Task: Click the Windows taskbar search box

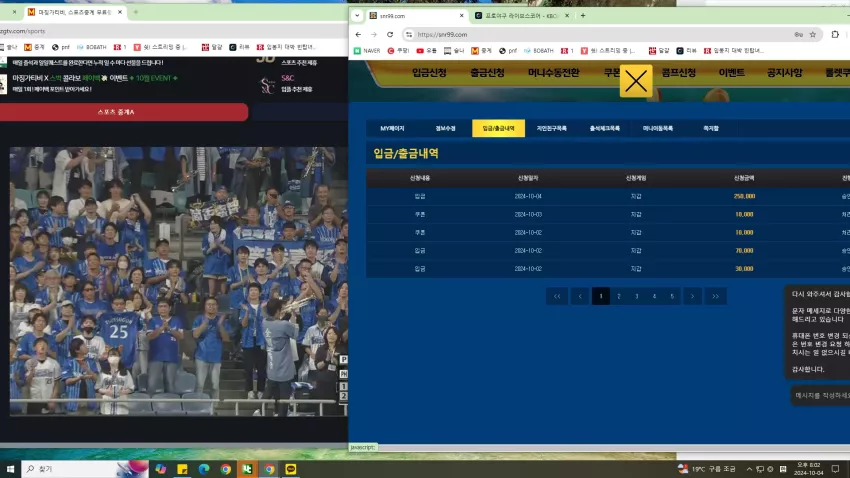Action: pyautogui.click(x=85, y=469)
